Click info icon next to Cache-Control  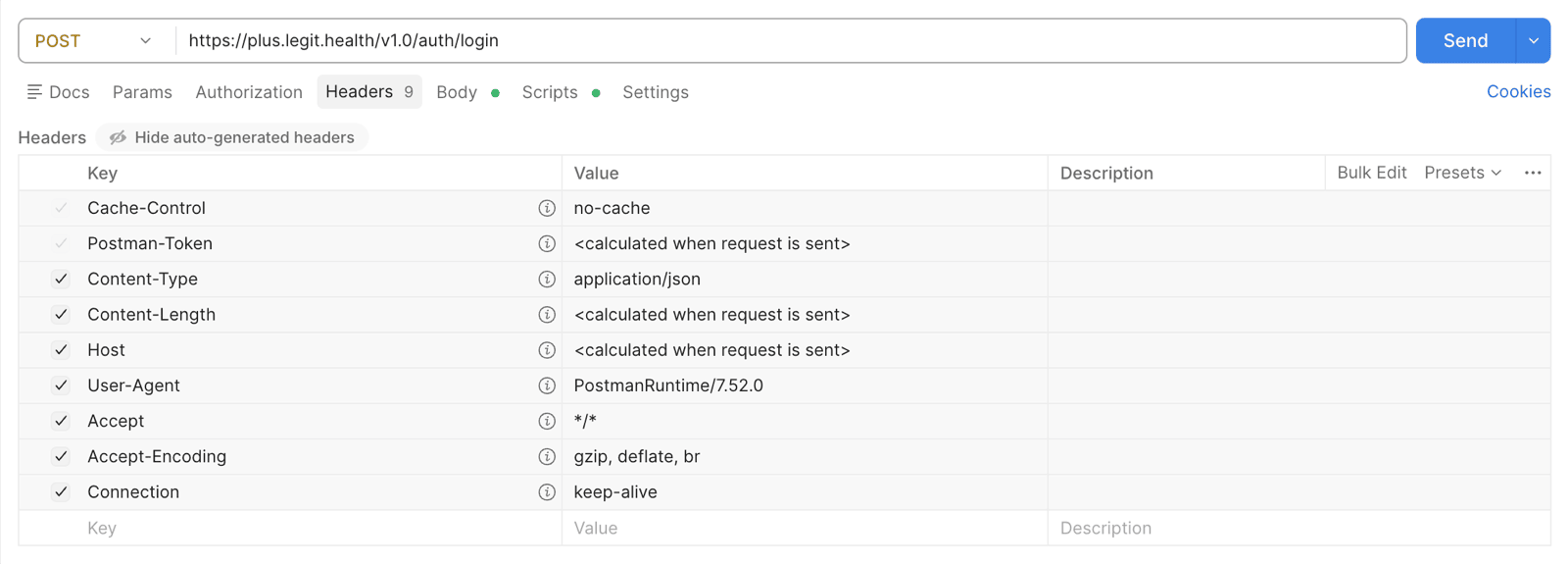547,208
